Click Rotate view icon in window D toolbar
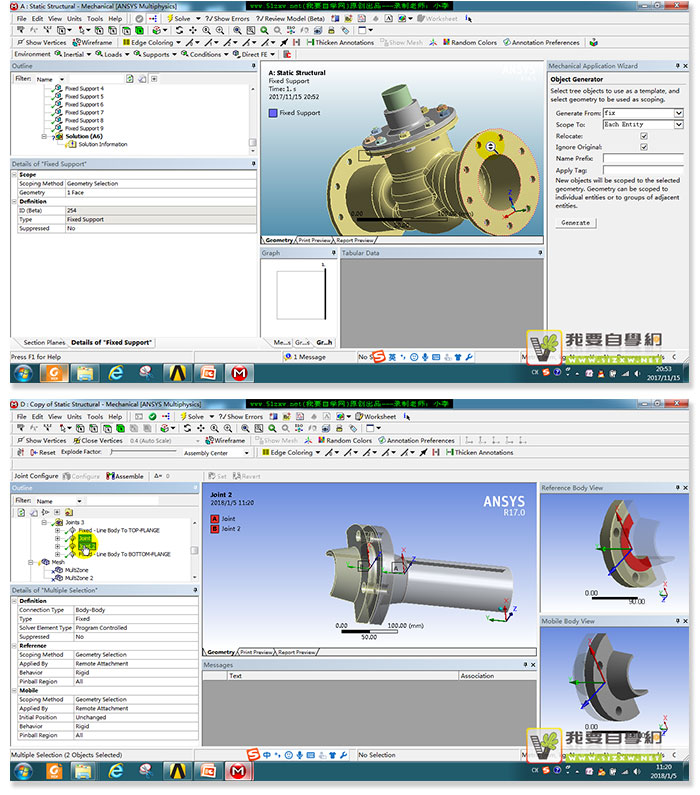700x795 pixels. coord(188,428)
